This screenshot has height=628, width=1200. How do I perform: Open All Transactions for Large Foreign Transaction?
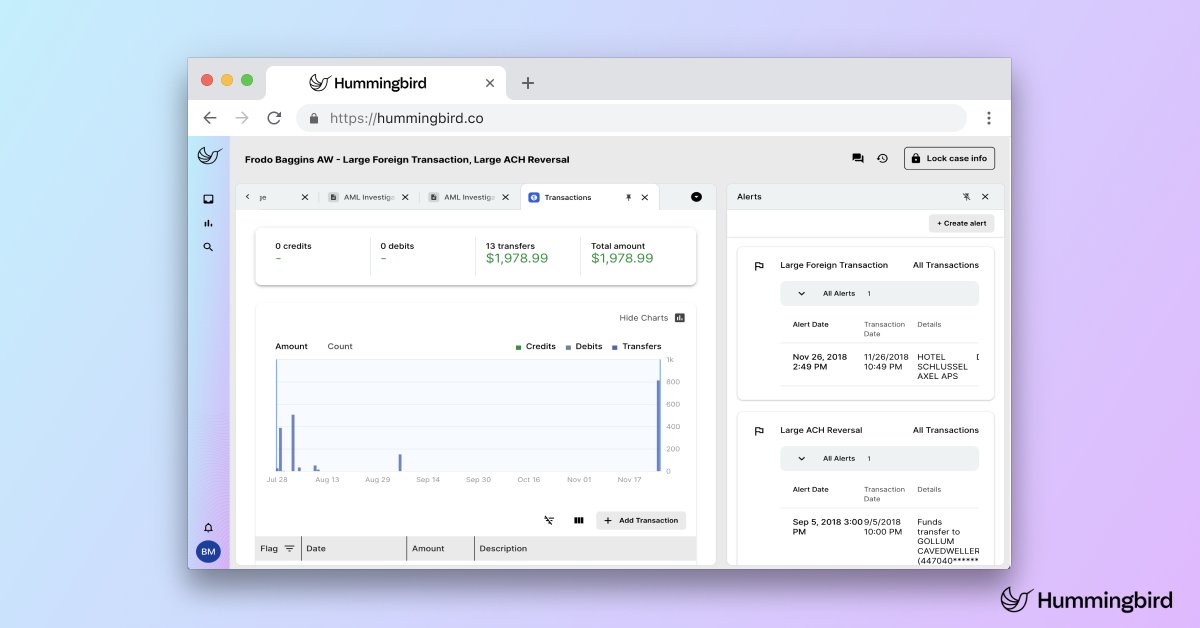pyautogui.click(x=946, y=265)
